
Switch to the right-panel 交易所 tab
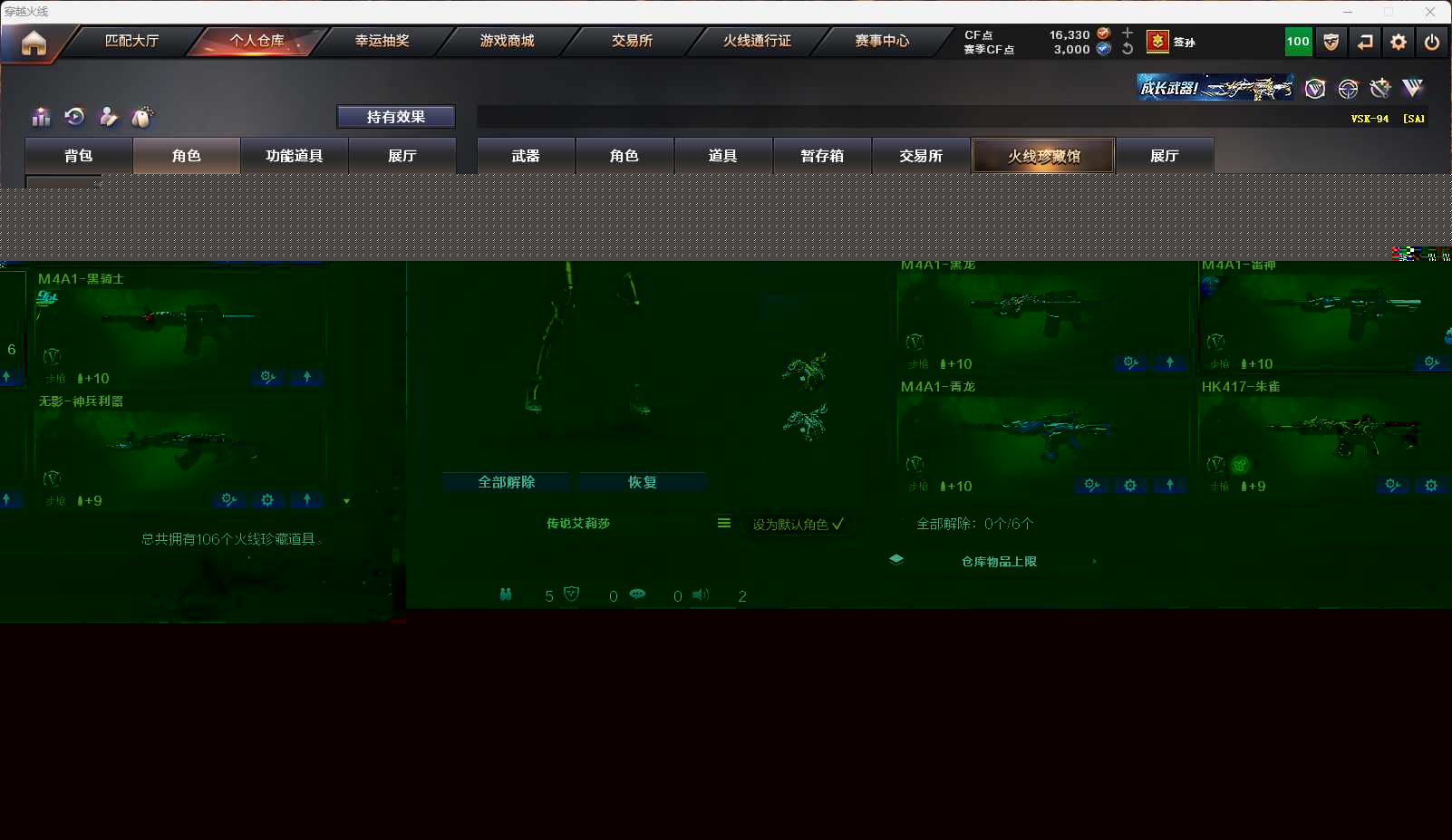pos(921,156)
